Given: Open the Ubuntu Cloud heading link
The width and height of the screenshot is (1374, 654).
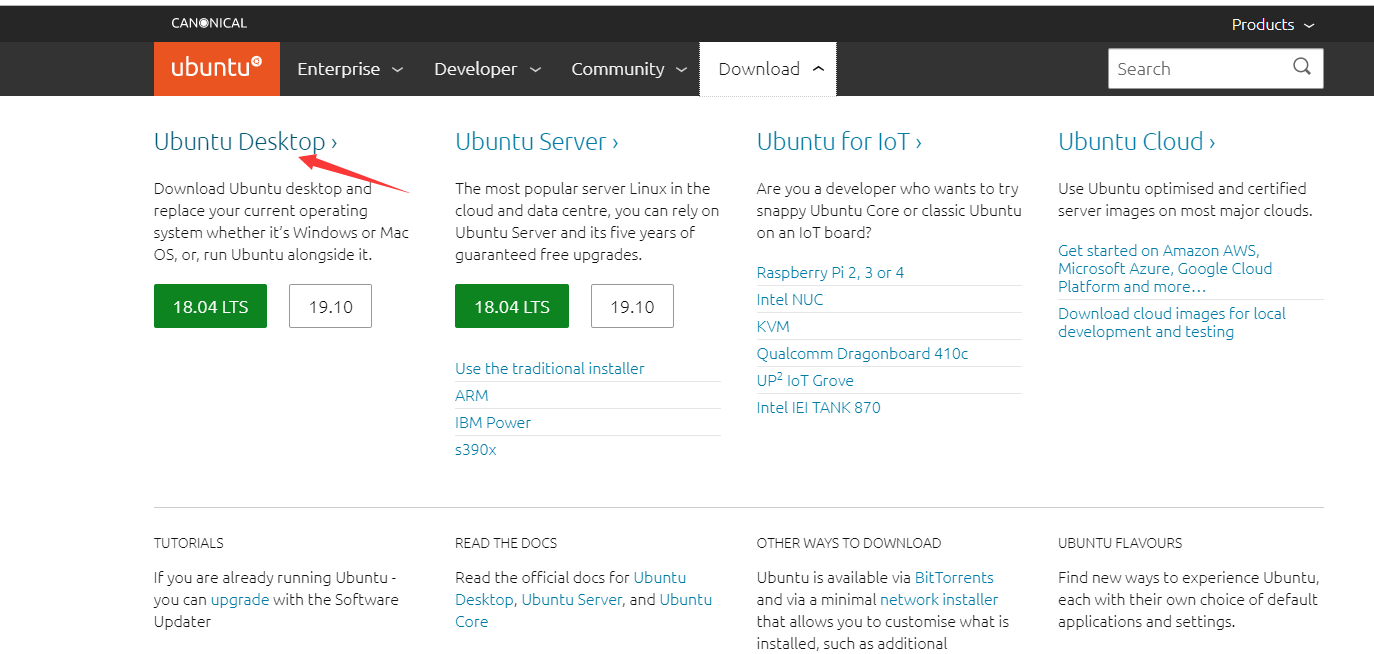Looking at the screenshot, I should pyautogui.click(x=1136, y=142).
